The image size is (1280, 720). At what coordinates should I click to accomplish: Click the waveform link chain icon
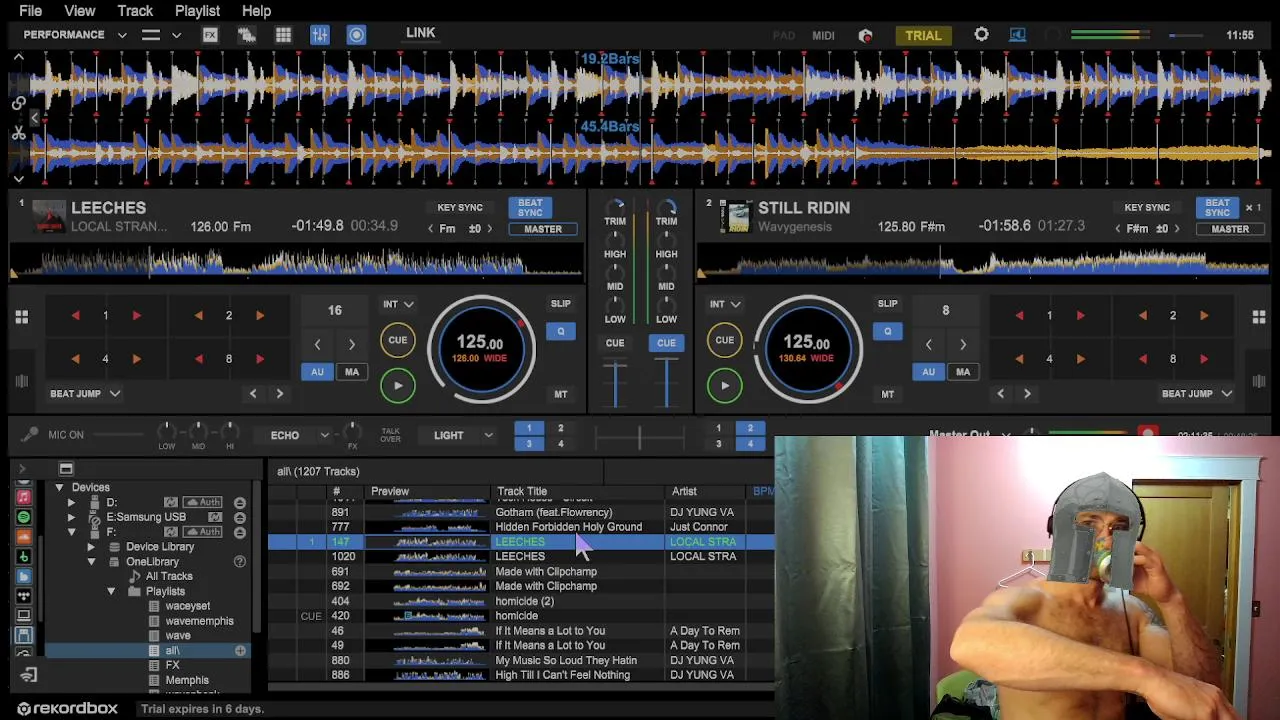[x=18, y=102]
